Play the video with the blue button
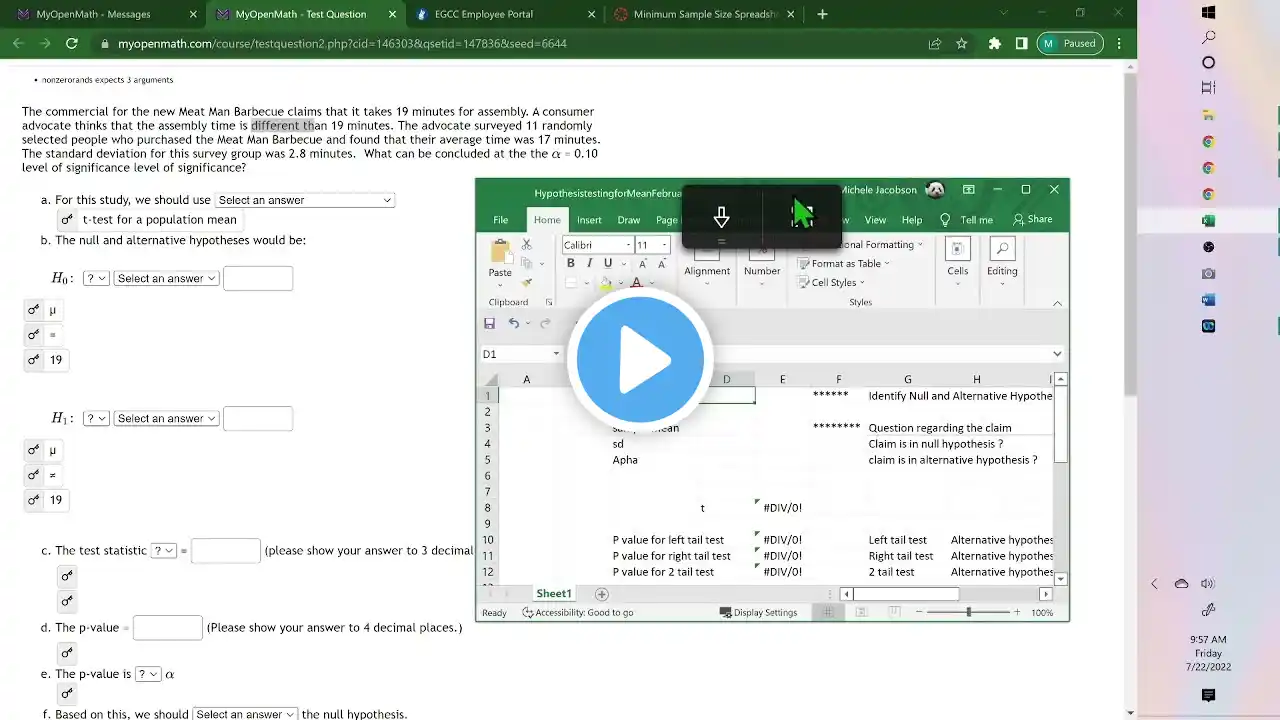 [x=640, y=360]
